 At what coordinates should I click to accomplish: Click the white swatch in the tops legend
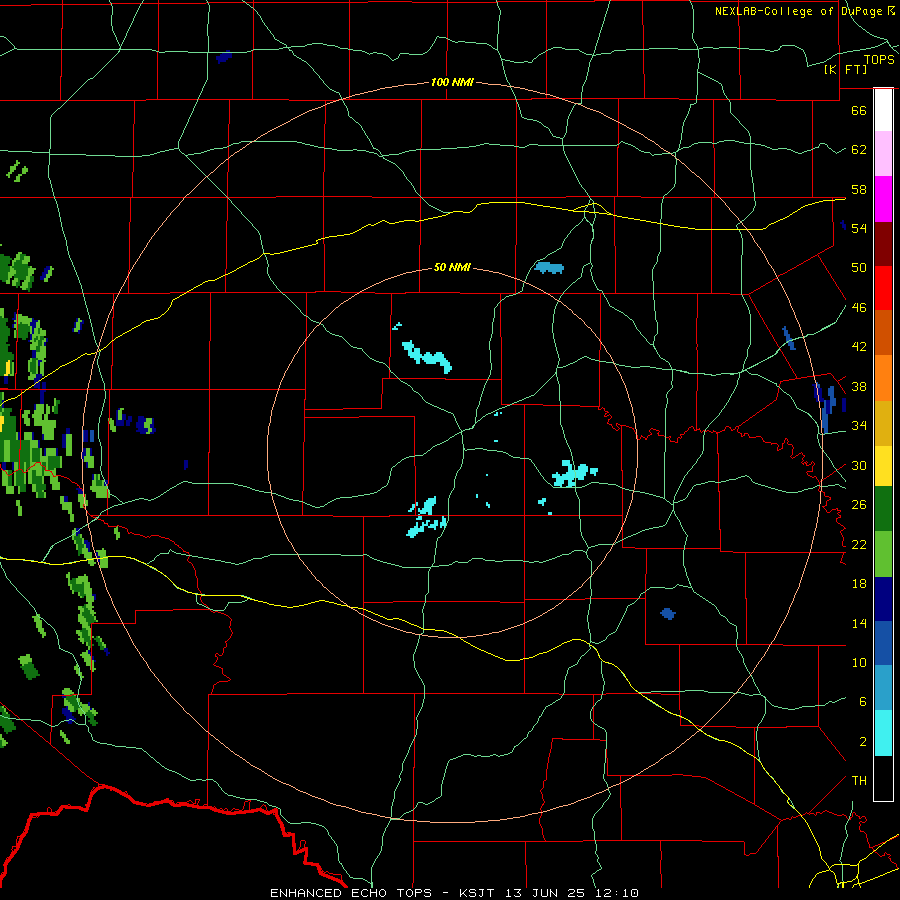pyautogui.click(x=883, y=110)
